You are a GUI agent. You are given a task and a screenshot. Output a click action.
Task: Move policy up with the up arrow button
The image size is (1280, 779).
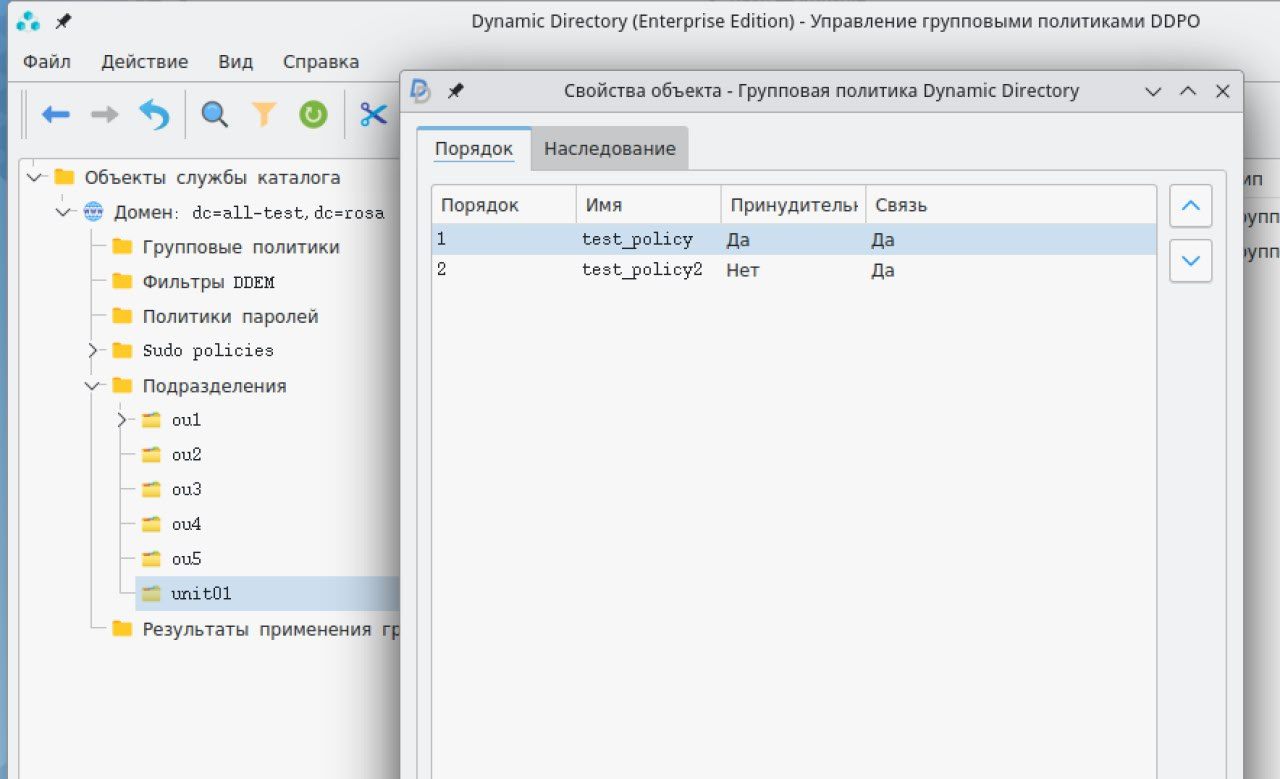(1190, 206)
